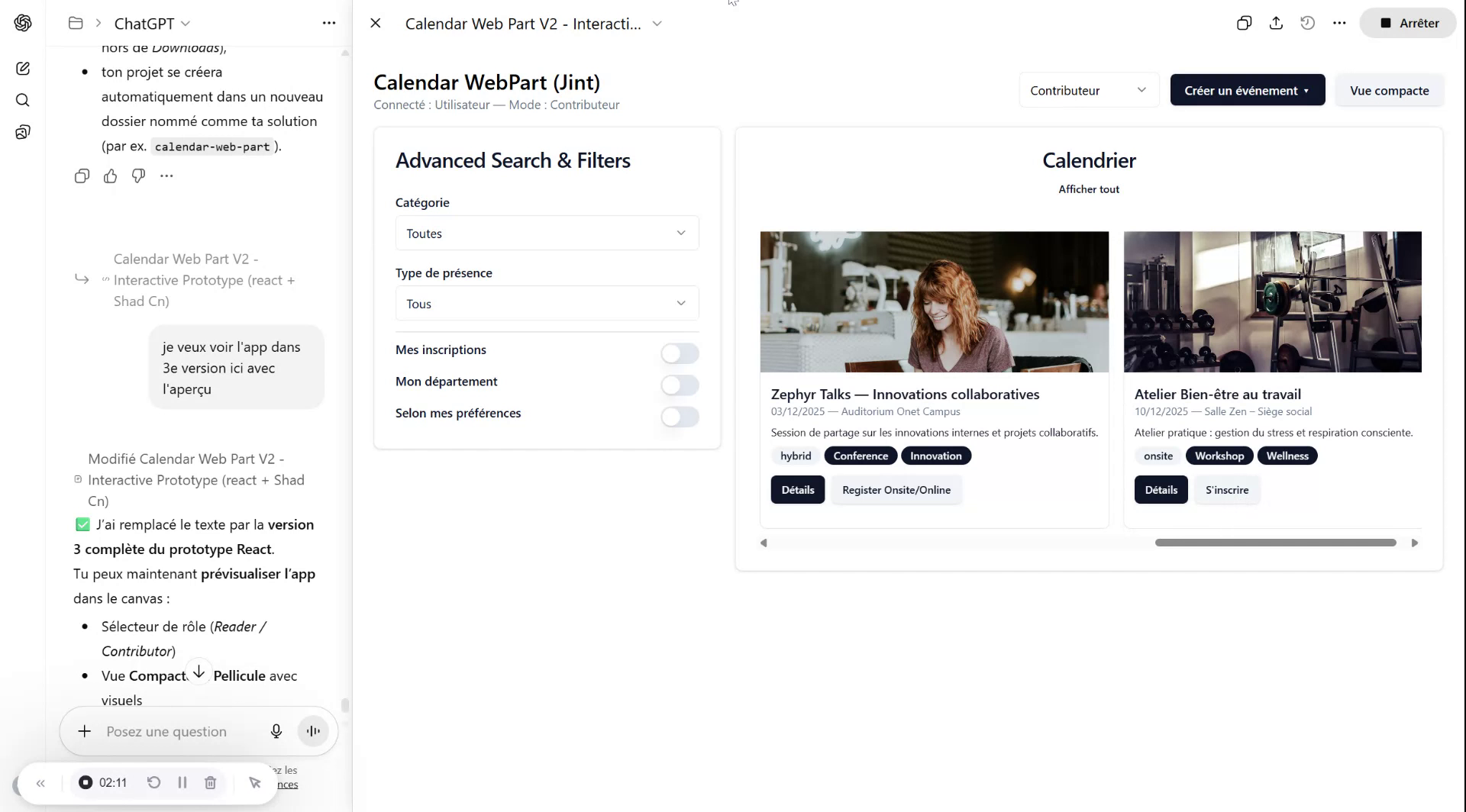The height and width of the screenshot is (812, 1466).
Task: Open the ChatGPT model name menu
Action: [151, 23]
